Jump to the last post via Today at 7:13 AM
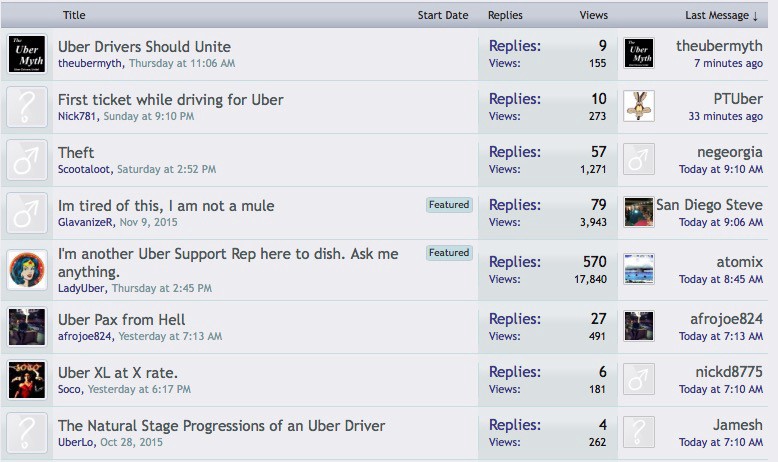 pos(720,336)
